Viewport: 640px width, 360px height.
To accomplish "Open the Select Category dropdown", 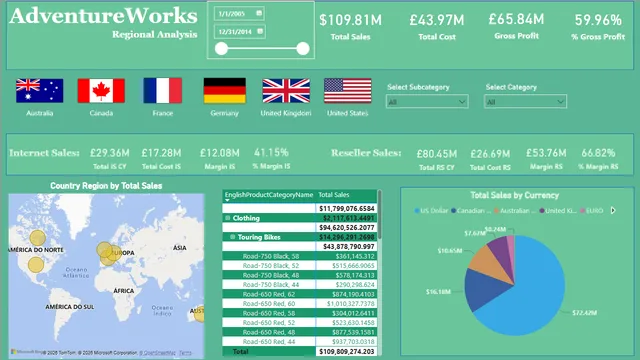I will coord(525,102).
